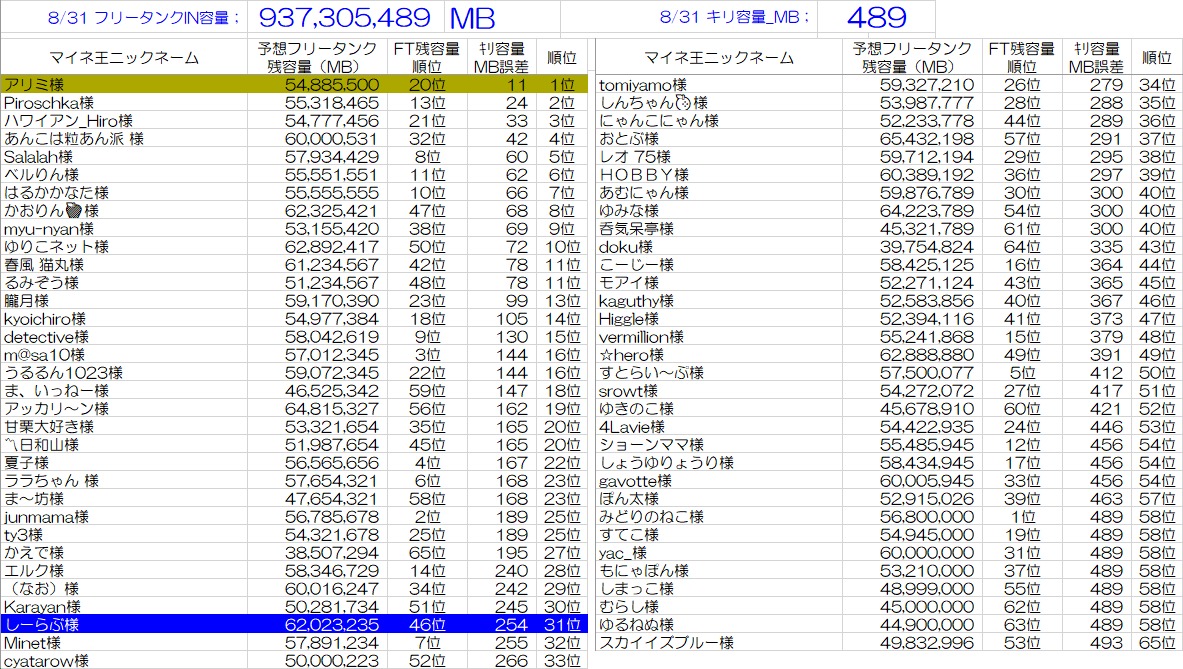
Task: Select the tomiyamo様 nickname cell
Action: pyautogui.click(x=719, y=85)
